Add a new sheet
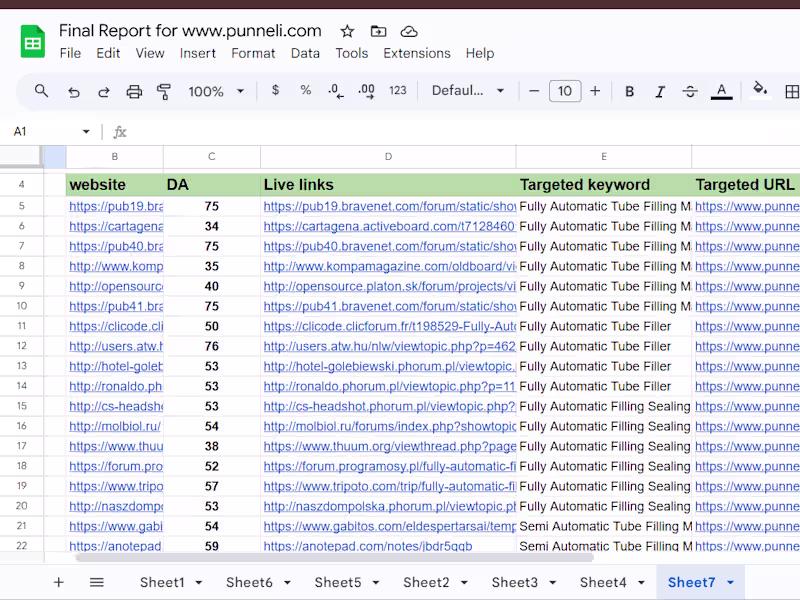Image resolution: width=800 pixels, height=600 pixels. click(x=58, y=582)
